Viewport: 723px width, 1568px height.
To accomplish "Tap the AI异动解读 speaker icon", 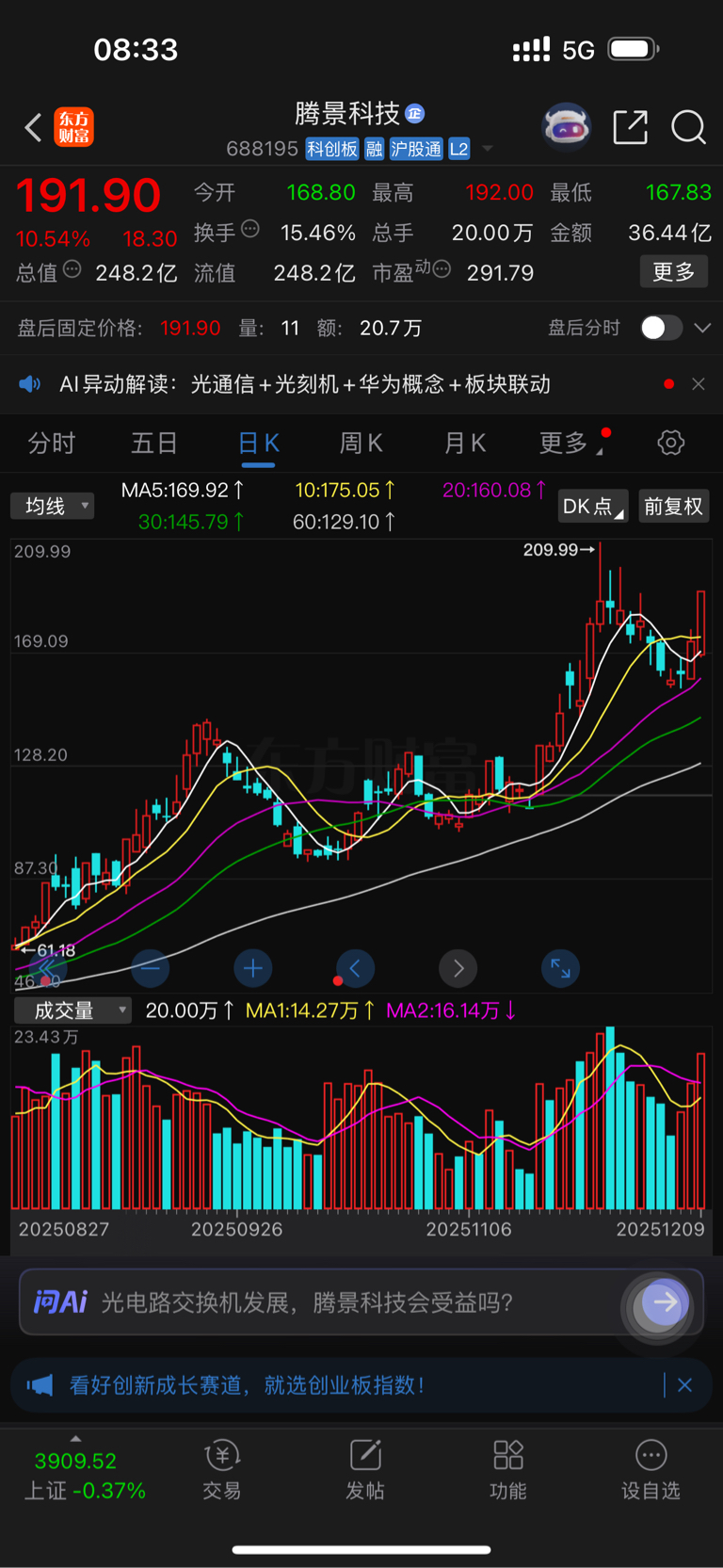I will click(x=30, y=384).
